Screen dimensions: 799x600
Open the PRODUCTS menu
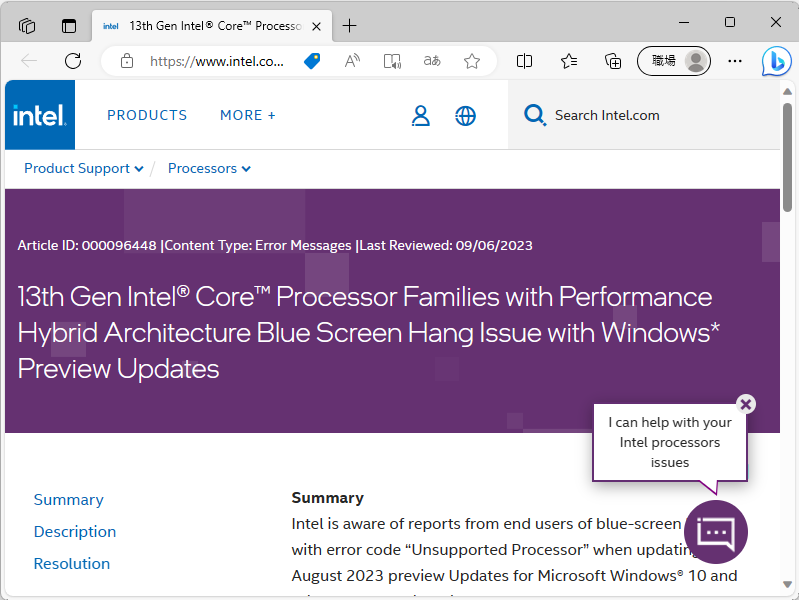pyautogui.click(x=147, y=115)
